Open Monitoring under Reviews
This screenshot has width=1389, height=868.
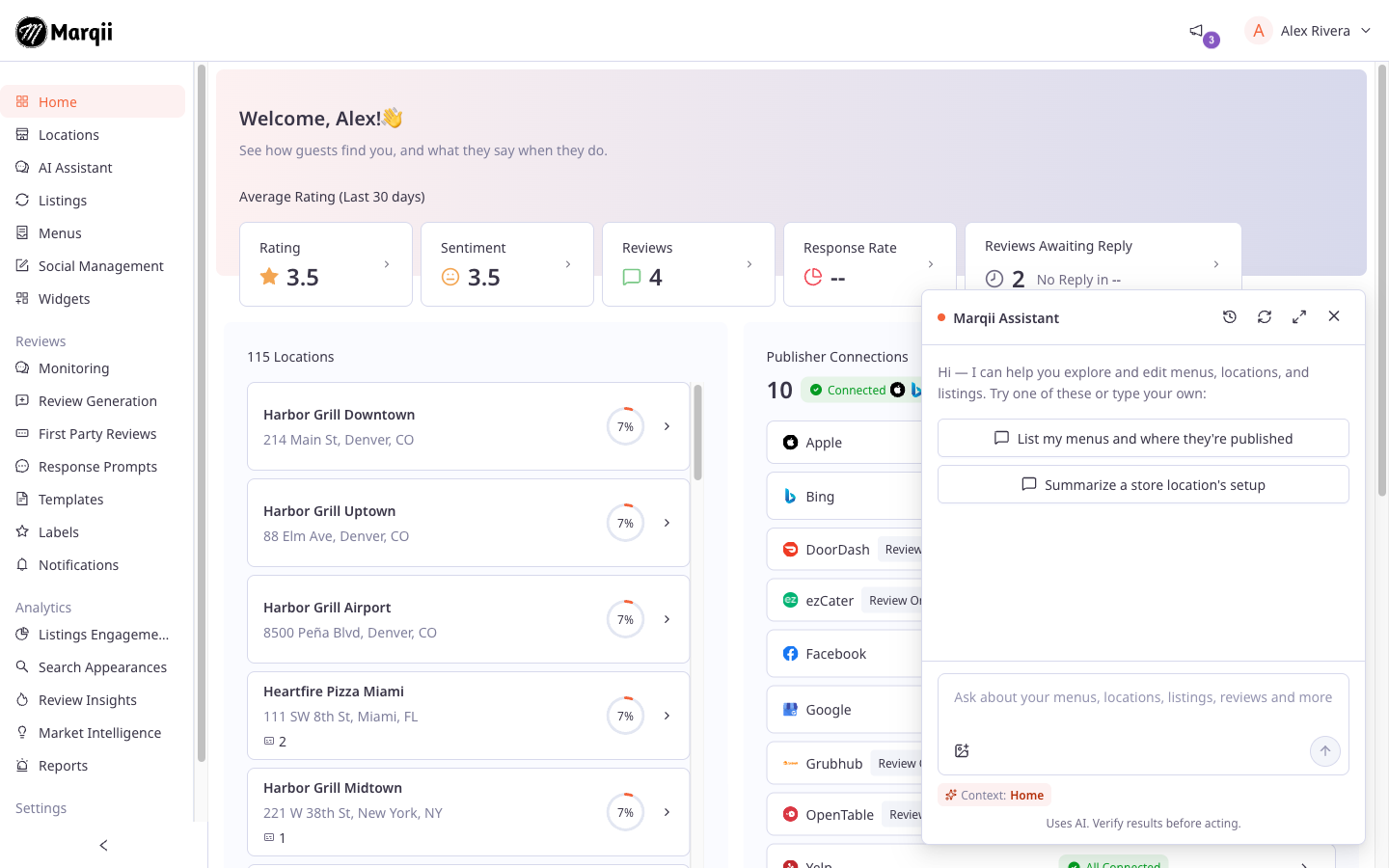pyautogui.click(x=93, y=368)
